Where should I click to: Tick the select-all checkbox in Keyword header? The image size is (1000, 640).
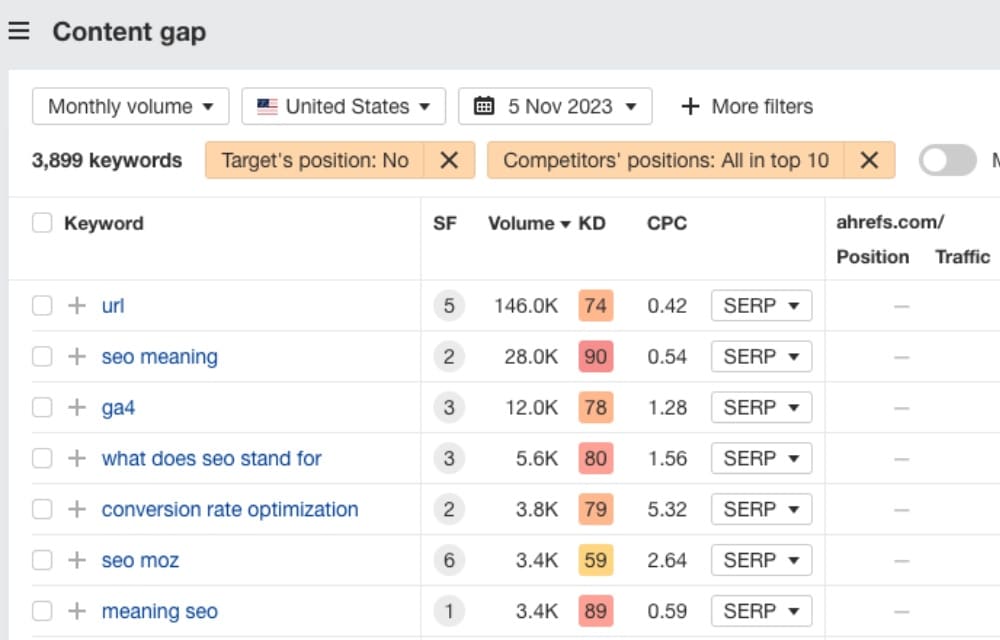tap(42, 223)
